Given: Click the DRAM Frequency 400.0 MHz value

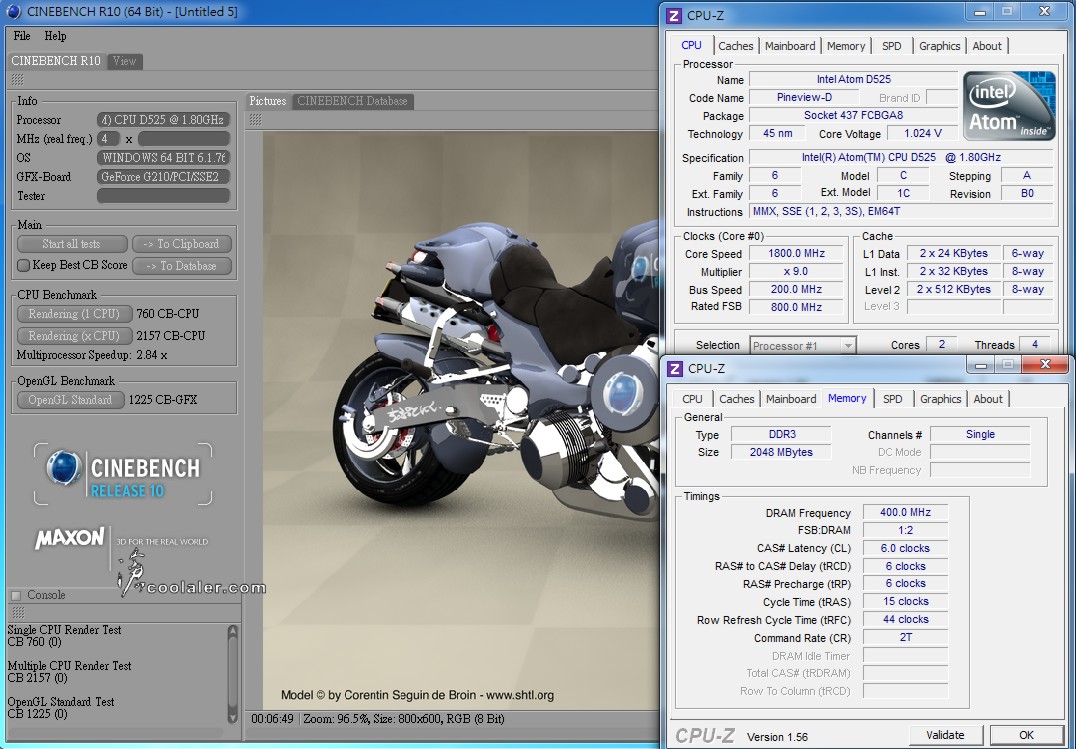Looking at the screenshot, I should pyautogui.click(x=905, y=512).
